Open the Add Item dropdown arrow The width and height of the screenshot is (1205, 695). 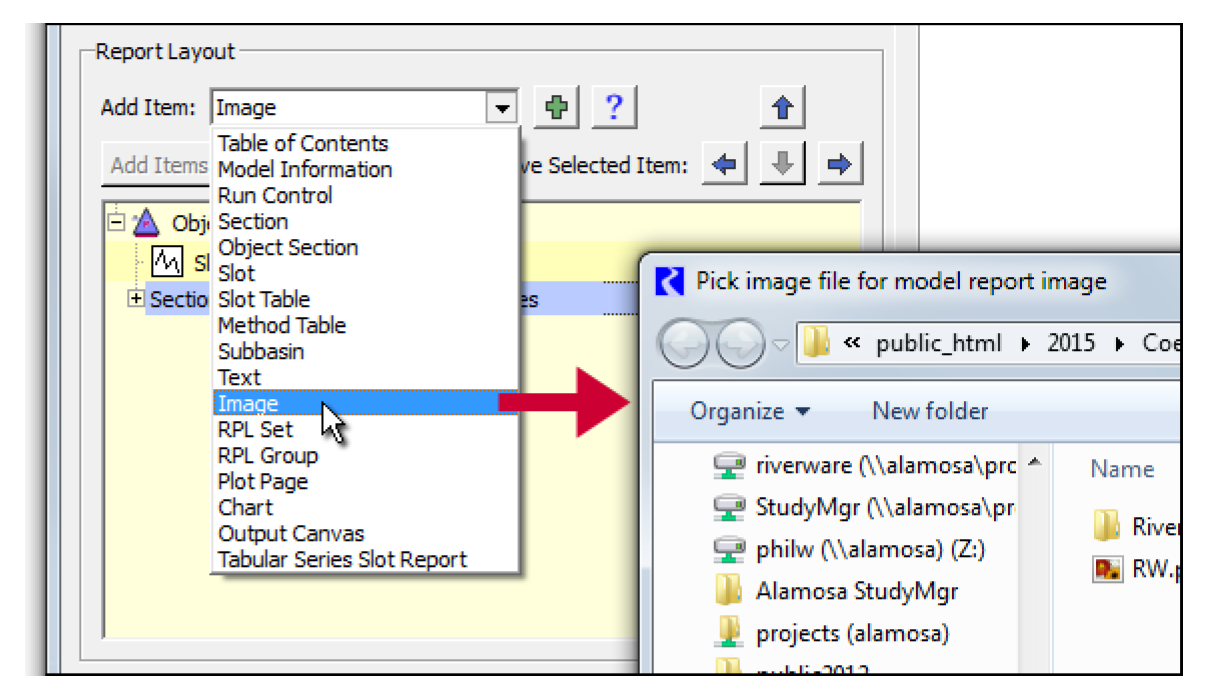pyautogui.click(x=502, y=108)
